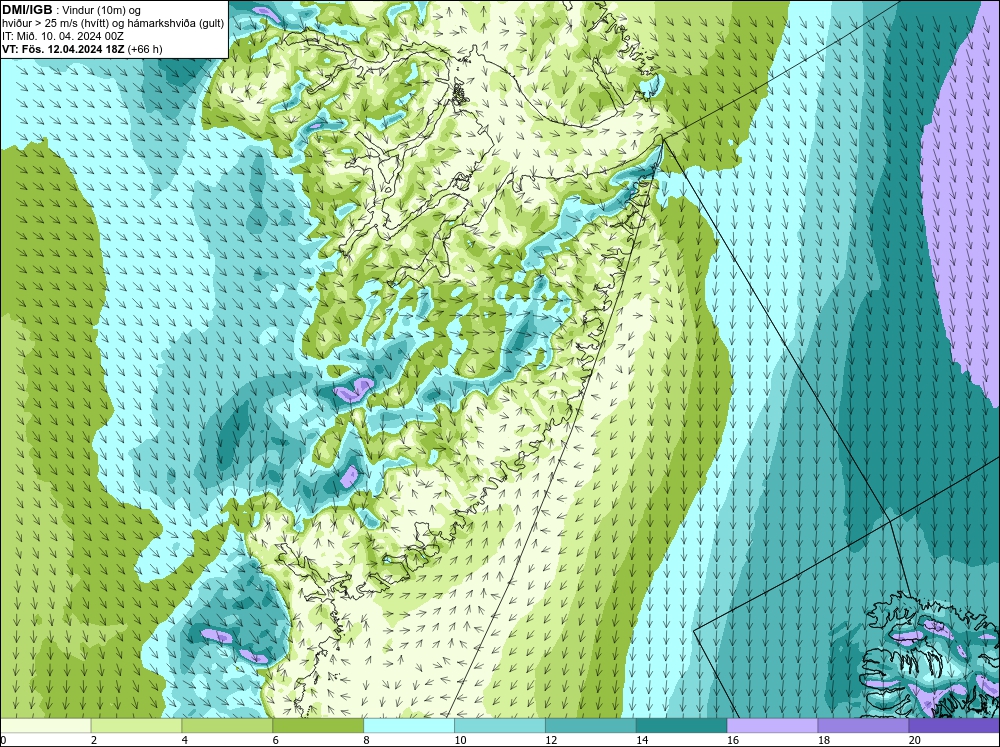Click the scale label '0'
Viewport: 1000px width, 747px height.
(x=3, y=740)
